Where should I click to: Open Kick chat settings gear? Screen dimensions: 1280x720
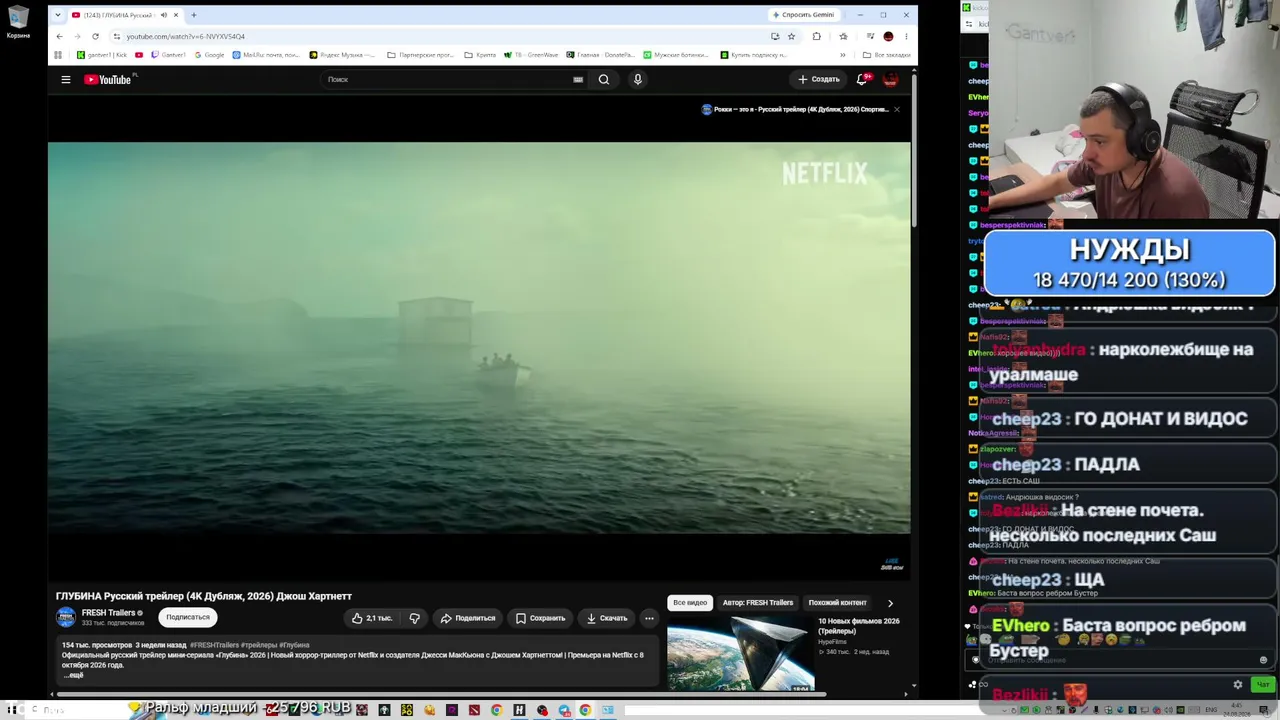(x=1238, y=685)
